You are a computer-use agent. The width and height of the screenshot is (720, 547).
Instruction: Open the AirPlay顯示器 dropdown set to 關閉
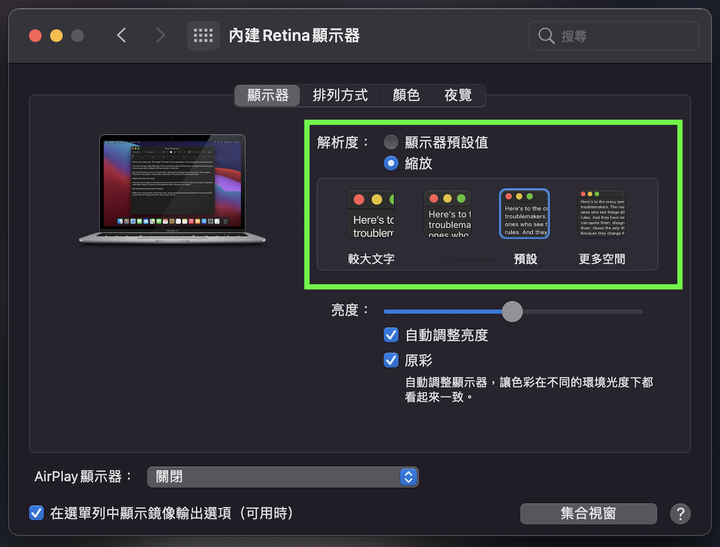click(x=283, y=477)
